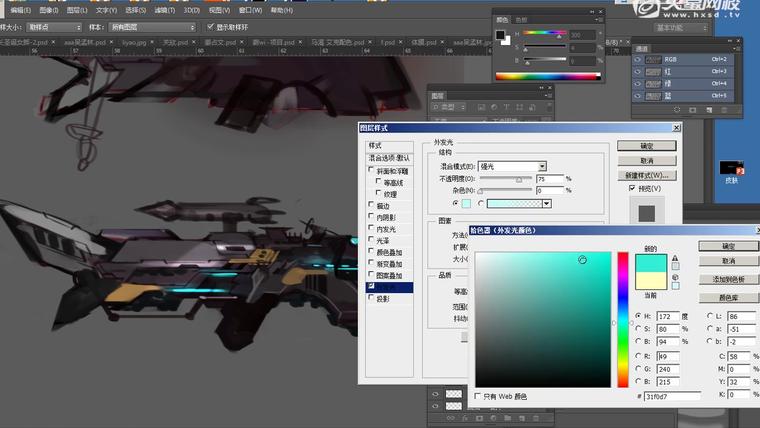Click the out-of-gamut warning triangle icon

point(676,258)
